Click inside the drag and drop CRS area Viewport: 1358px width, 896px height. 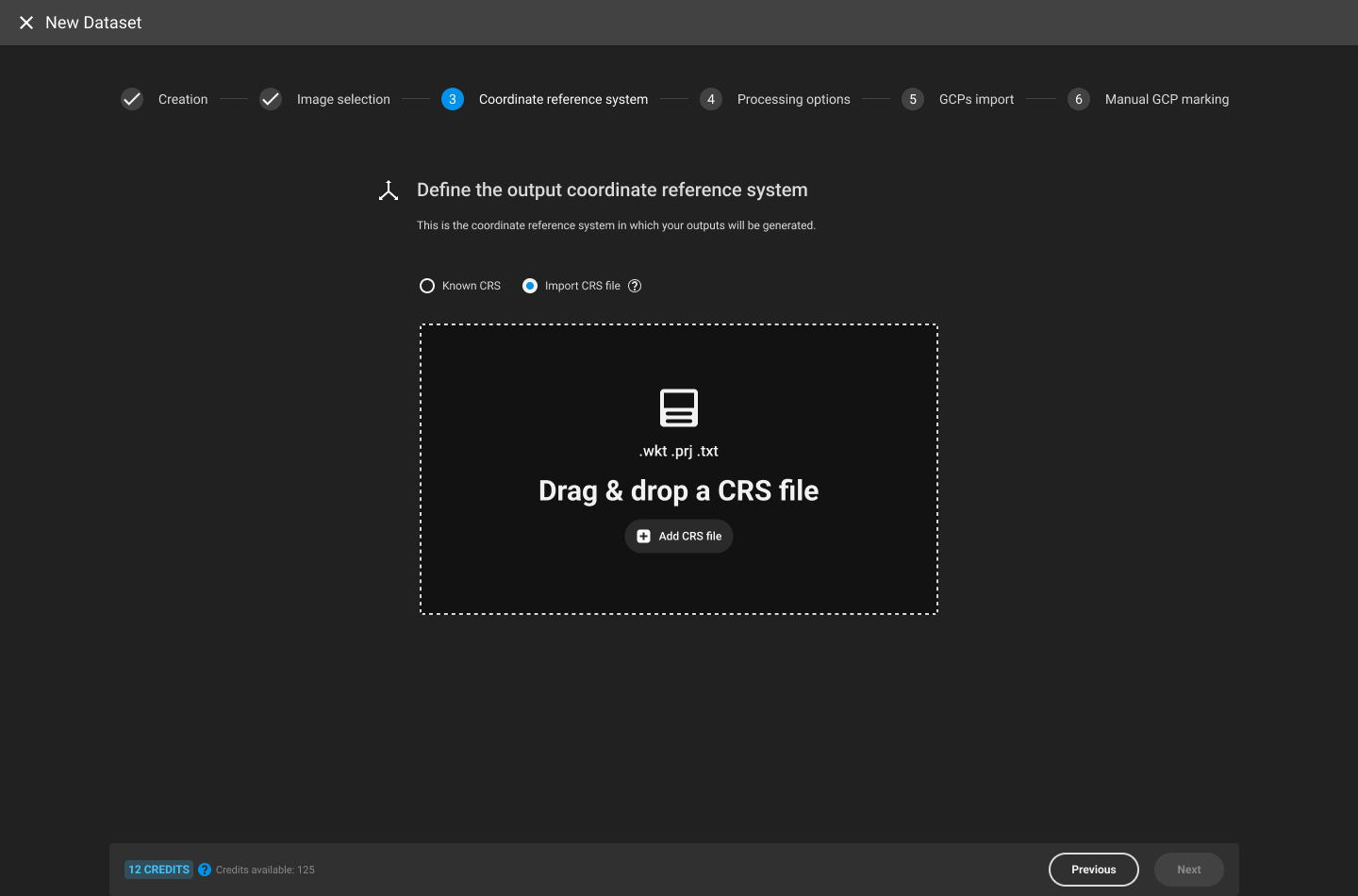click(679, 468)
